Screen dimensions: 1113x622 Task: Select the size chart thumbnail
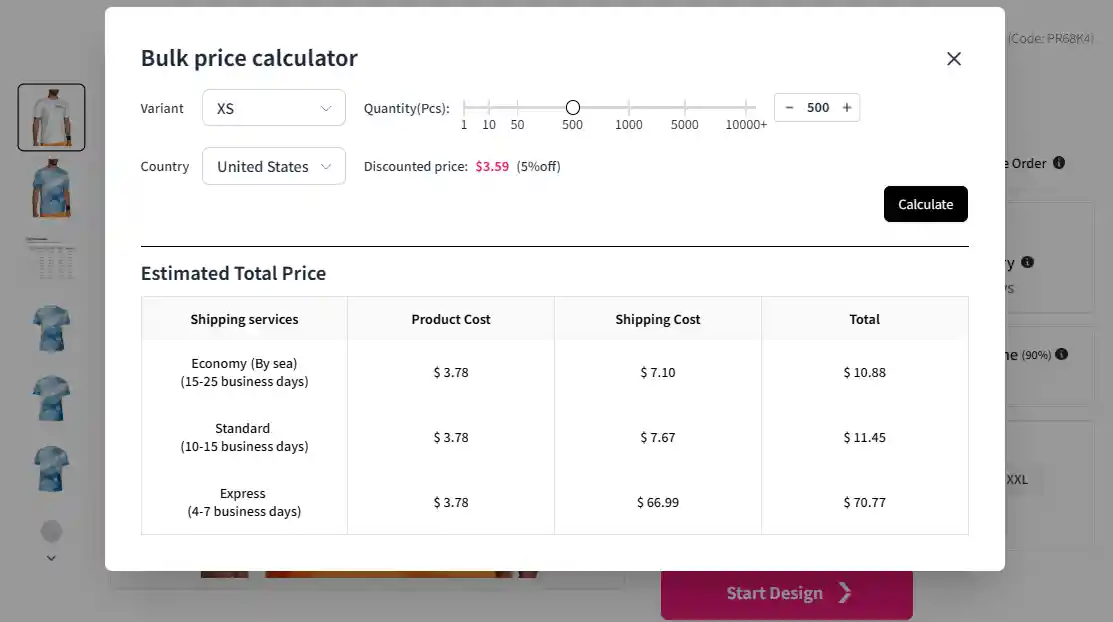(x=50, y=257)
